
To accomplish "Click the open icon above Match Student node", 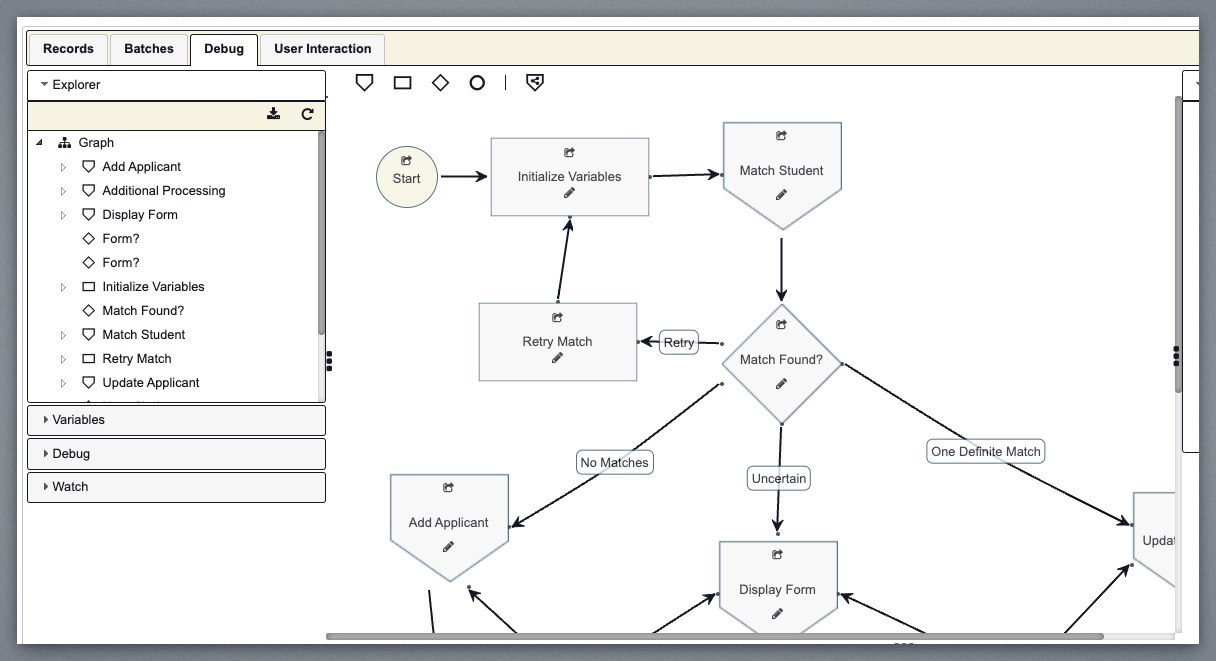I will [781, 136].
